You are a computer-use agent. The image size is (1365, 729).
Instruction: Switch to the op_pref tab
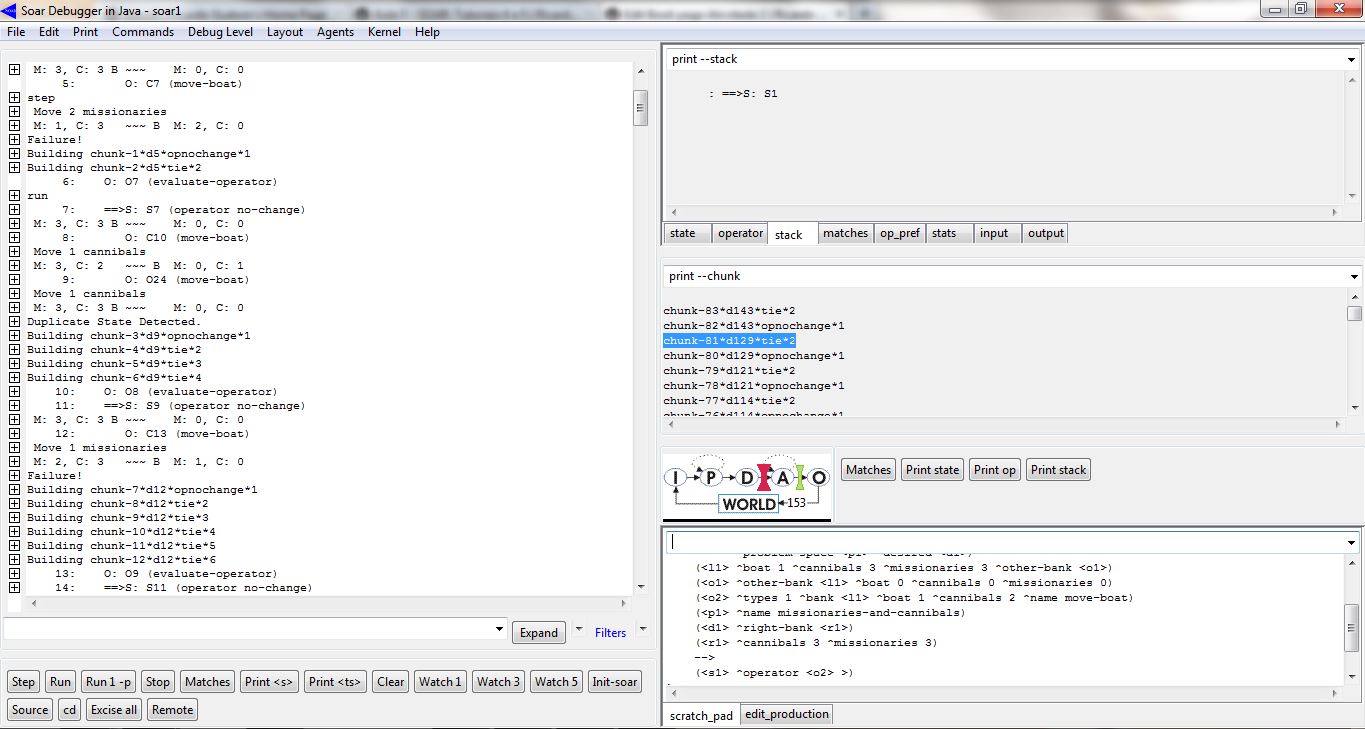(x=899, y=233)
